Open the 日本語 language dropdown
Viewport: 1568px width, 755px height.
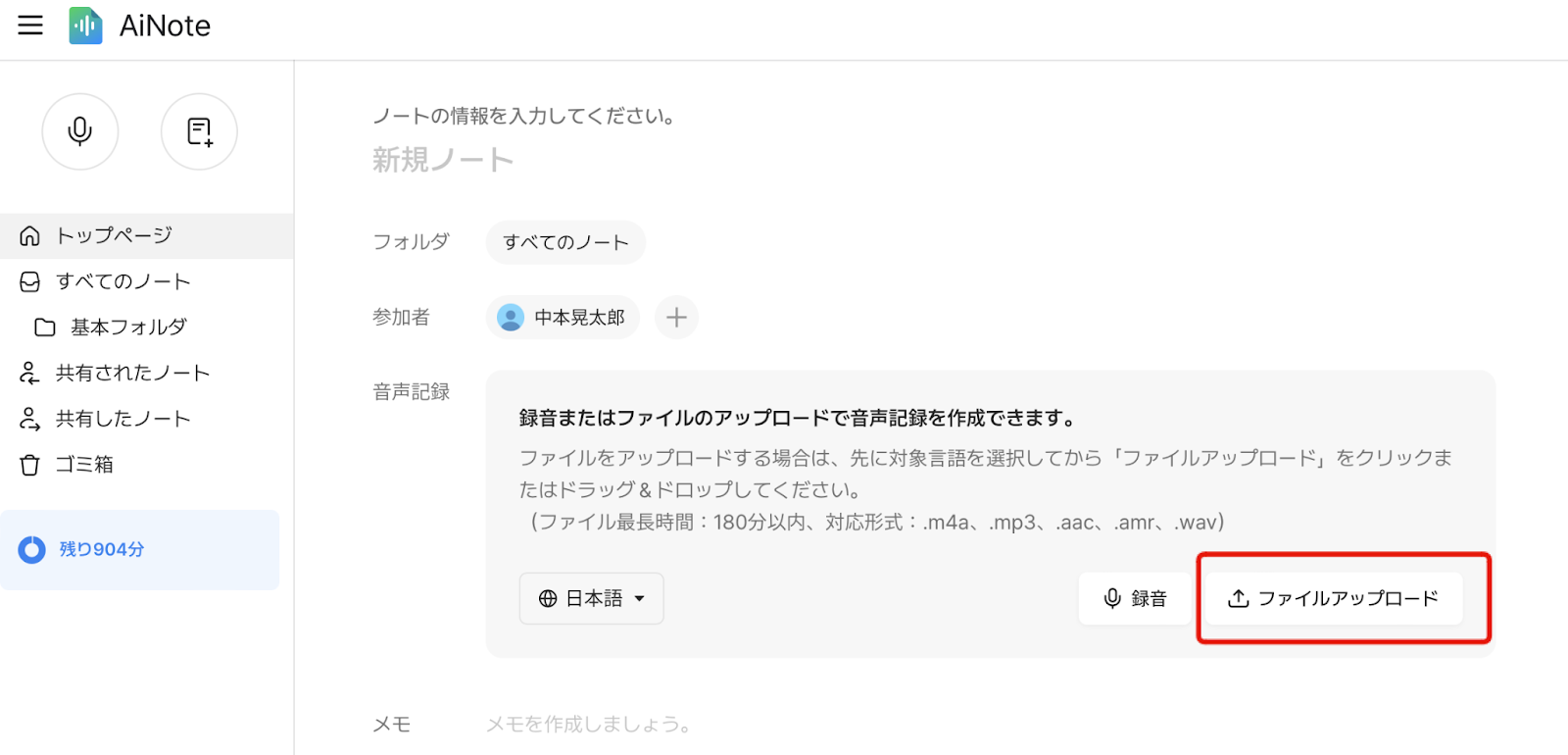tap(592, 599)
